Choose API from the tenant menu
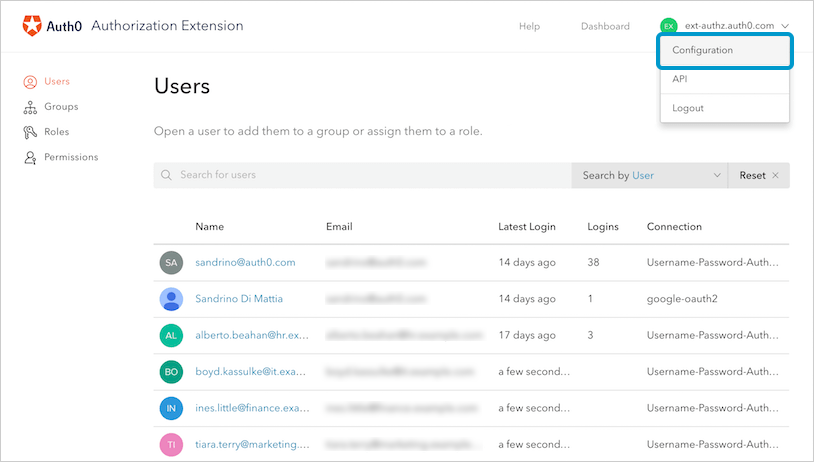The height and width of the screenshot is (462, 814). pyautogui.click(x=725, y=79)
